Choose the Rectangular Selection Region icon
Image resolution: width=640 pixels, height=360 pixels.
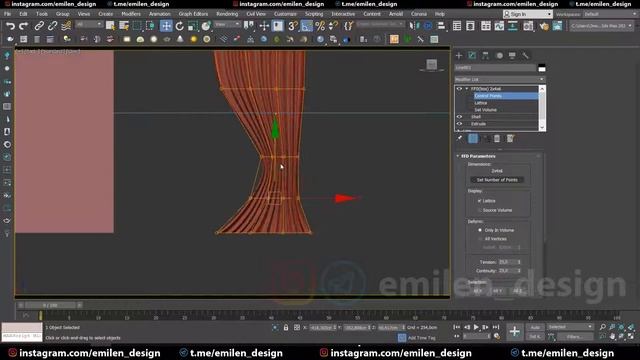click(137, 26)
